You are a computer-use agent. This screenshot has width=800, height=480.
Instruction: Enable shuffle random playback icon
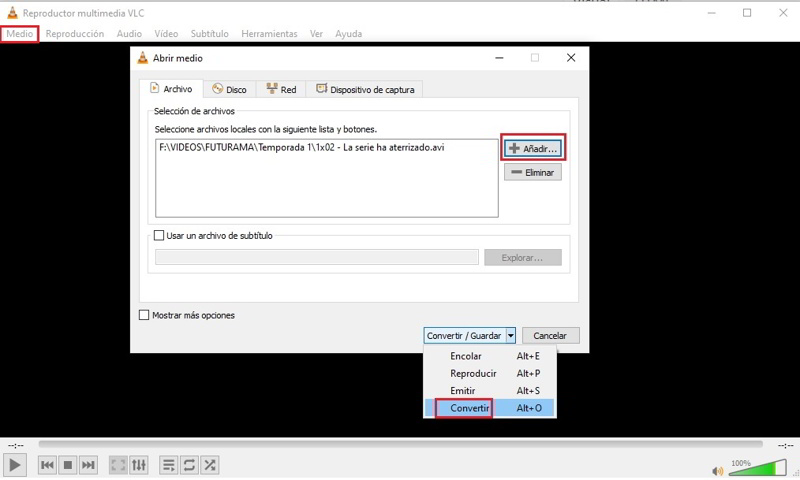coord(210,465)
